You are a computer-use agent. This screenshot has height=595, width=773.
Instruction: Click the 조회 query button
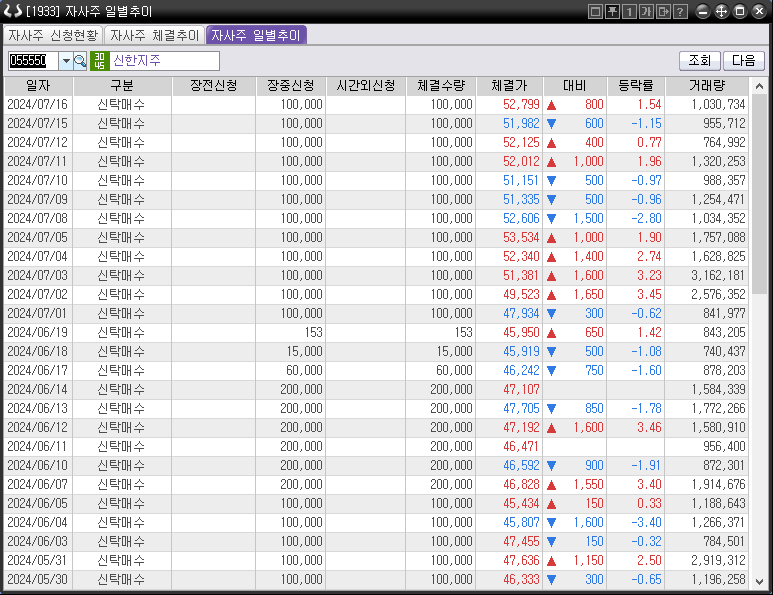(700, 61)
